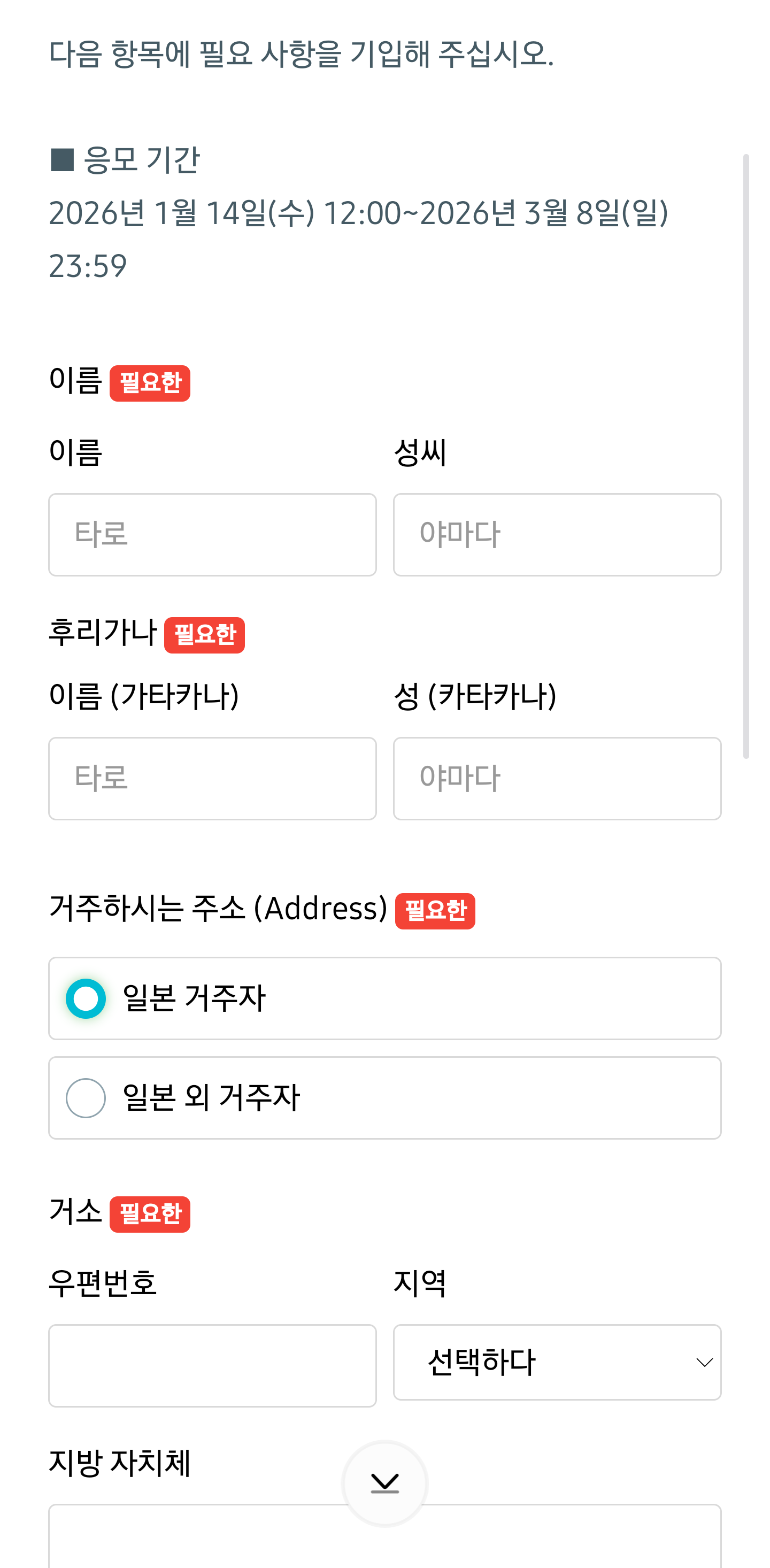Focus the 성씨 input field
Viewport: 770px width, 1568px height.
point(556,534)
